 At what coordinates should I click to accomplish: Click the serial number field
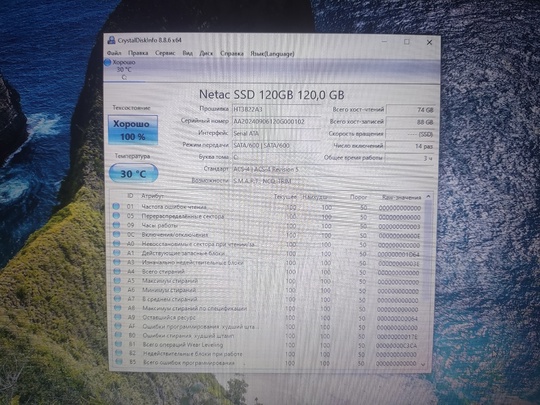(276, 121)
